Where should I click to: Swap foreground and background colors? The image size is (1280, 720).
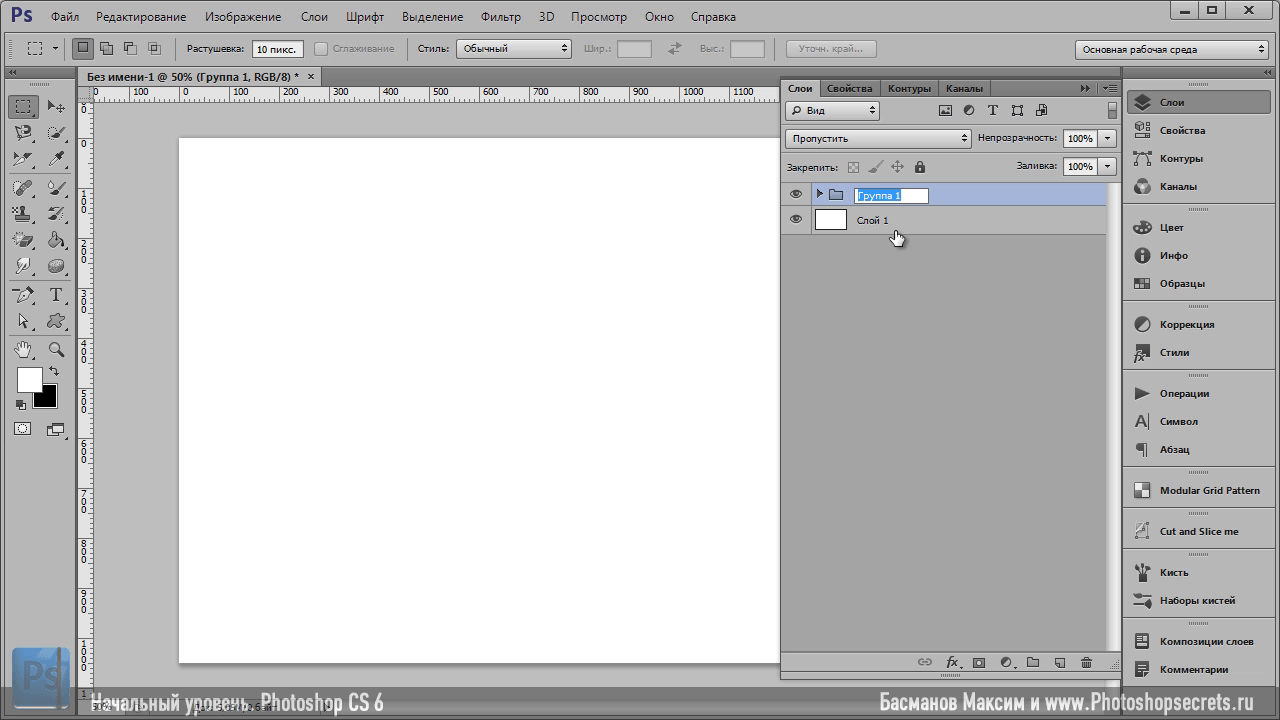[54, 371]
